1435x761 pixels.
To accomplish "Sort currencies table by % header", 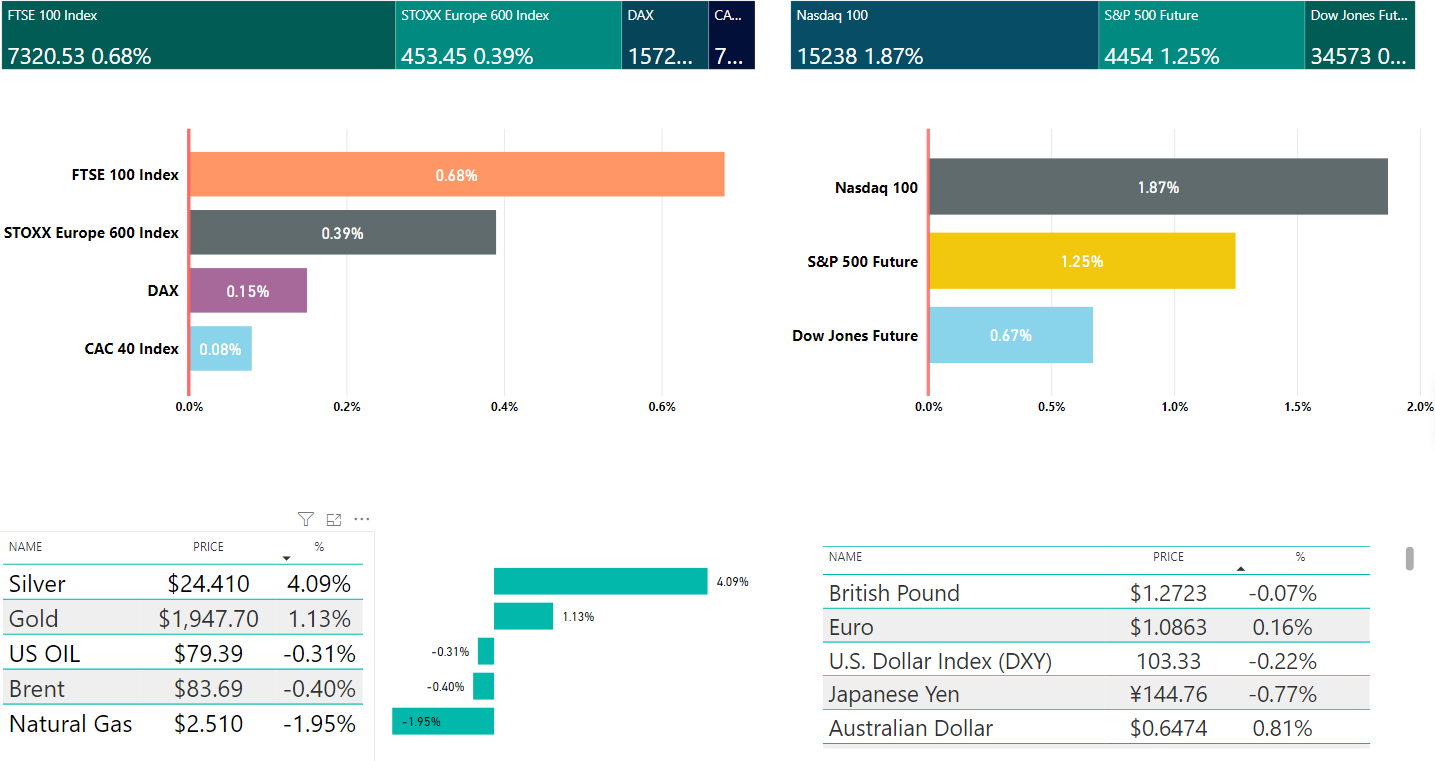I will coord(1300,557).
